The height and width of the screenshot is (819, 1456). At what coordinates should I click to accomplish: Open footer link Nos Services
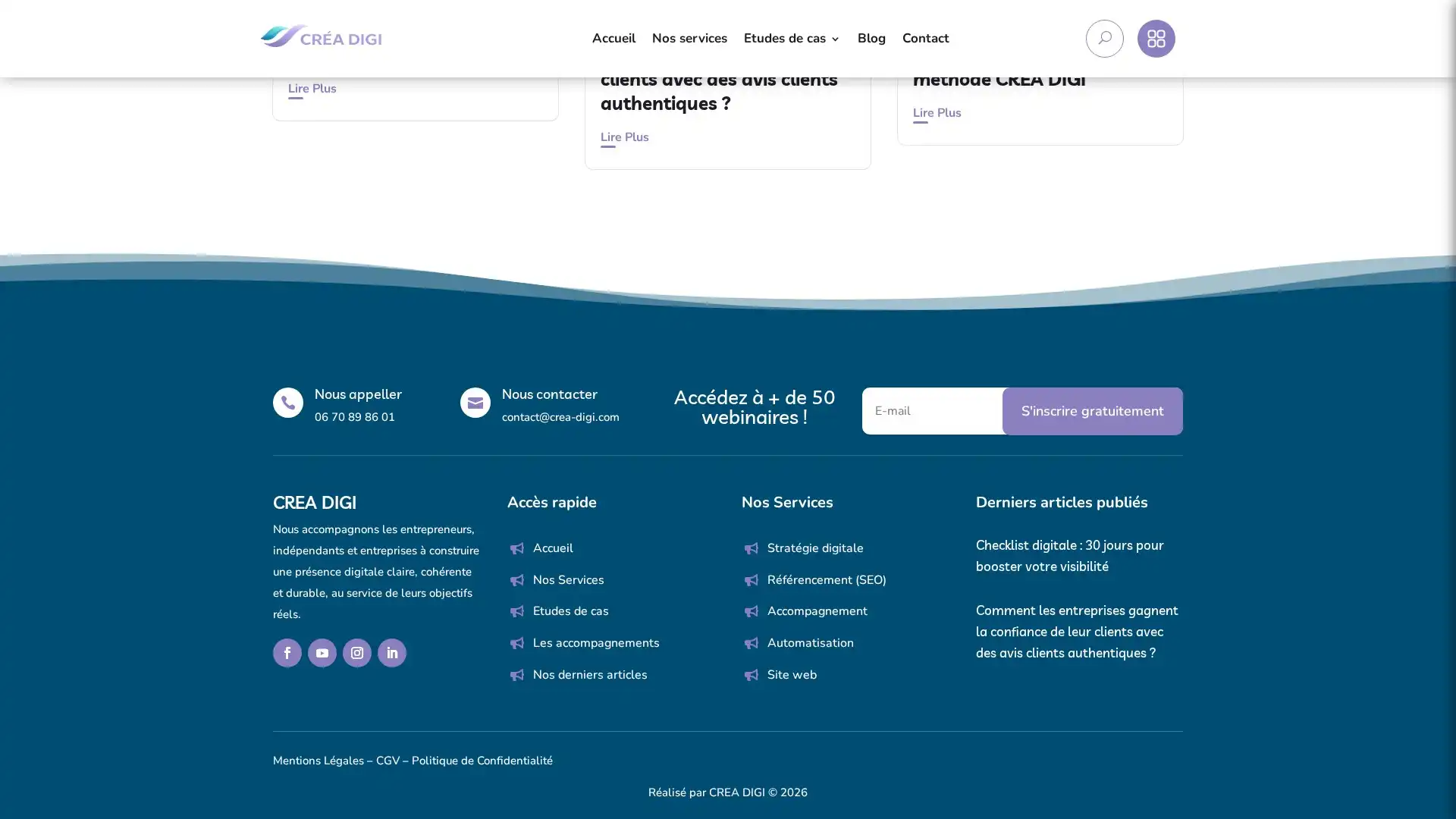pyautogui.click(x=568, y=580)
